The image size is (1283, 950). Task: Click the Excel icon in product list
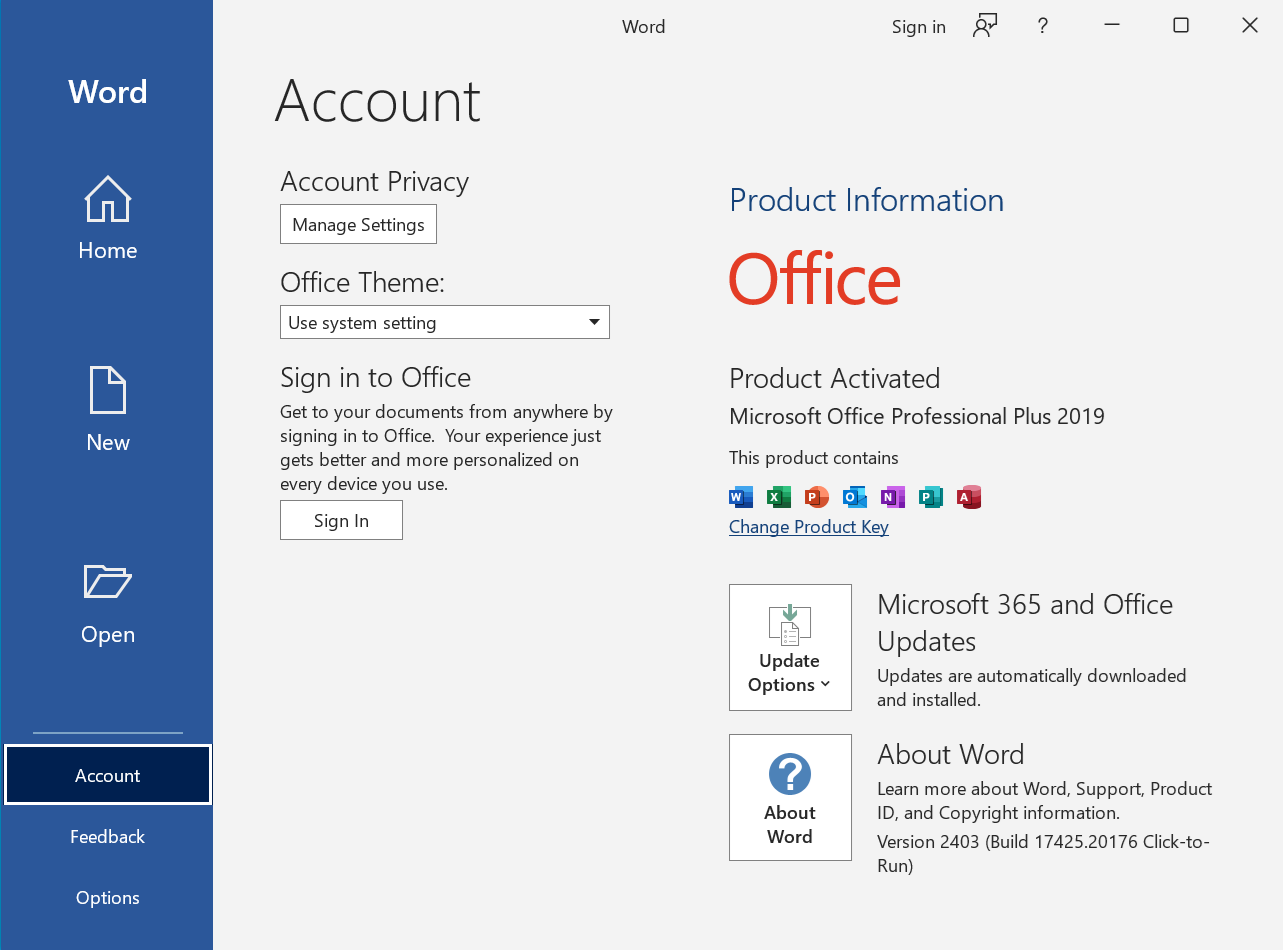point(779,497)
